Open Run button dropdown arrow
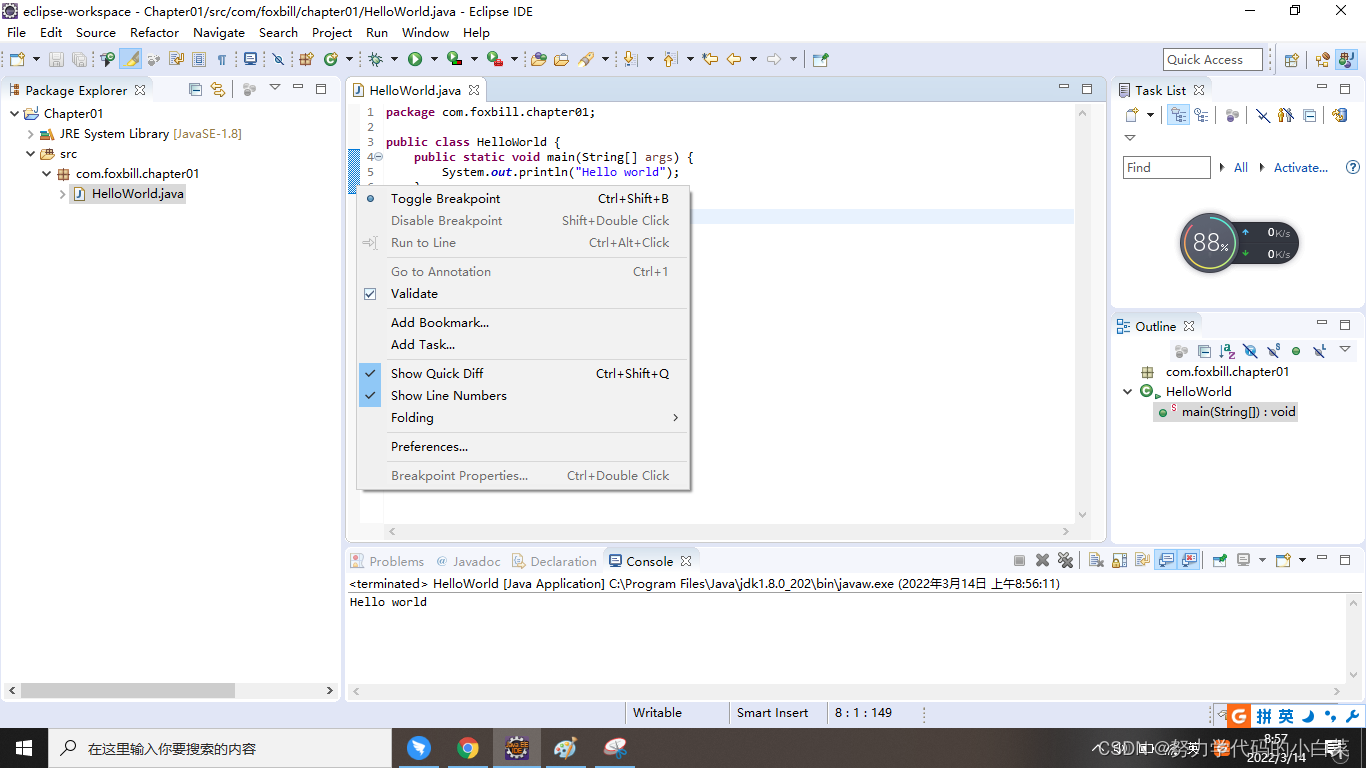 click(434, 59)
